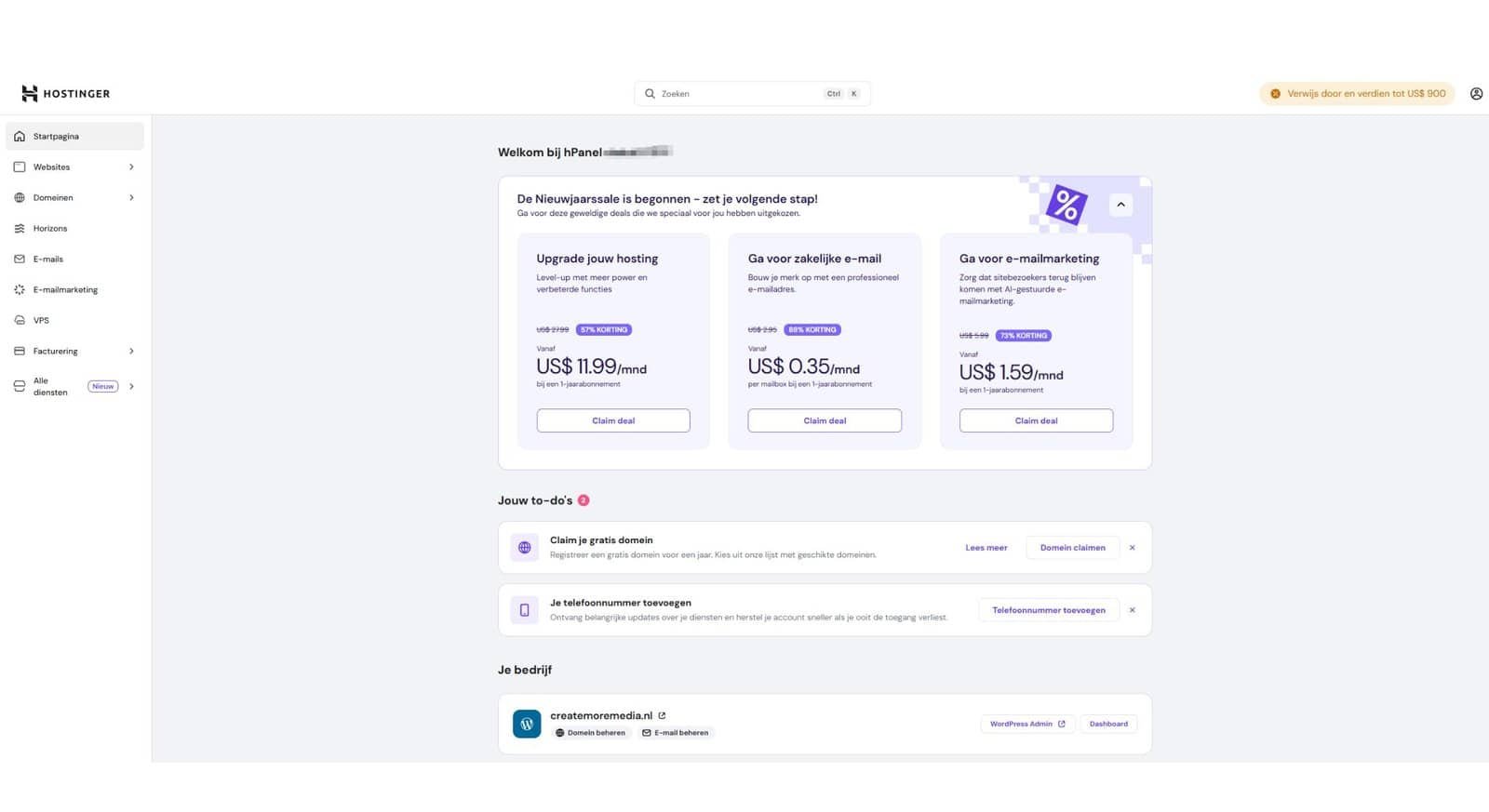Open the Domeinen sidebar item
Image resolution: width=1489 pixels, height=812 pixels.
pyautogui.click(x=74, y=197)
